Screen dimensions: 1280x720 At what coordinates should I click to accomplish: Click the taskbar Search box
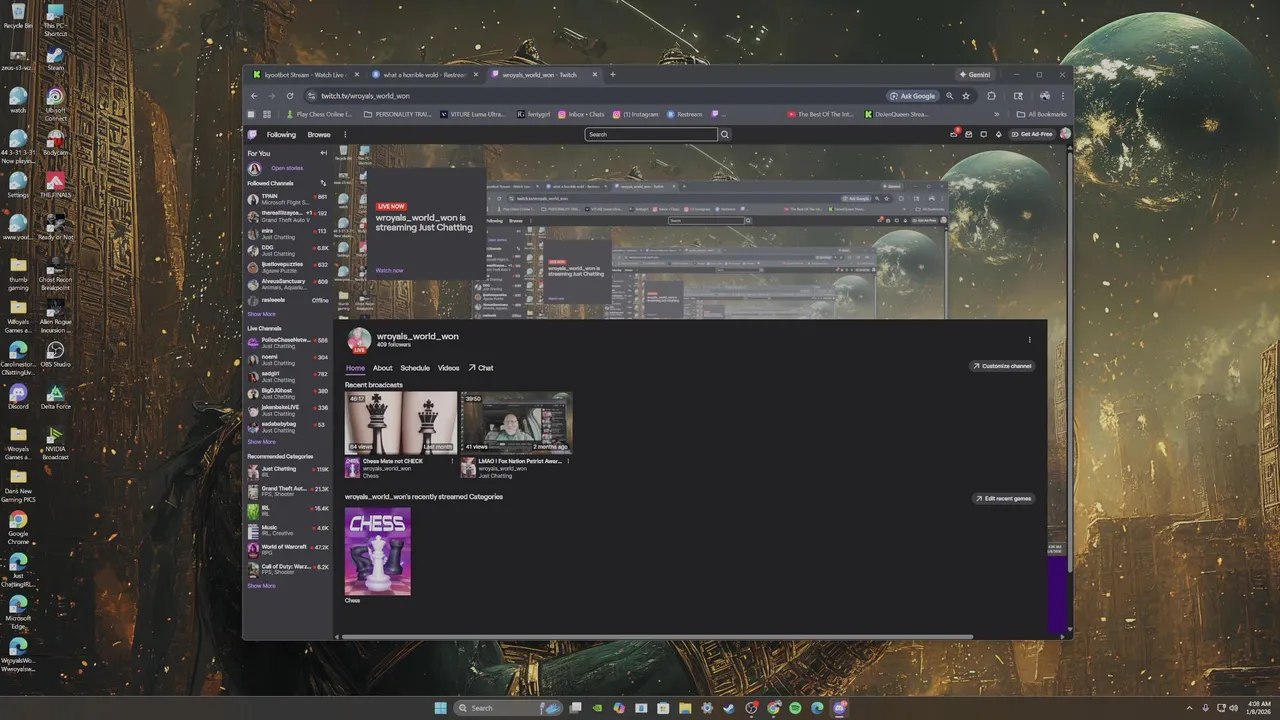[x=508, y=708]
